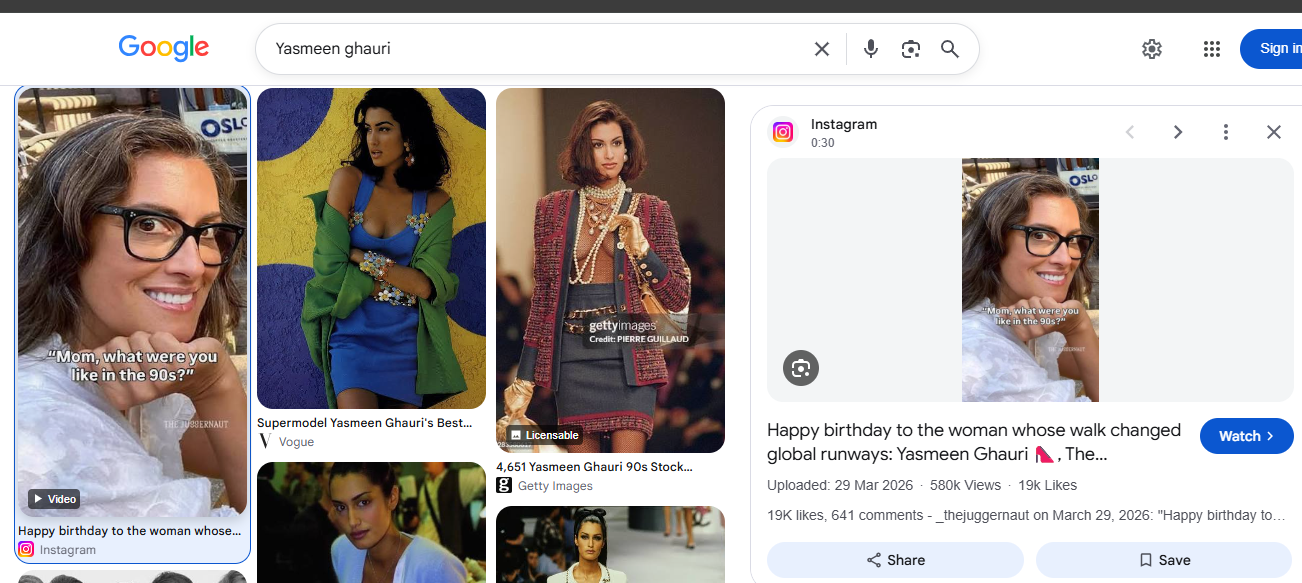Viewport: 1302px width, 583px height.
Task: Click the Licensable badge on the runway image
Action: pyautogui.click(x=545, y=435)
